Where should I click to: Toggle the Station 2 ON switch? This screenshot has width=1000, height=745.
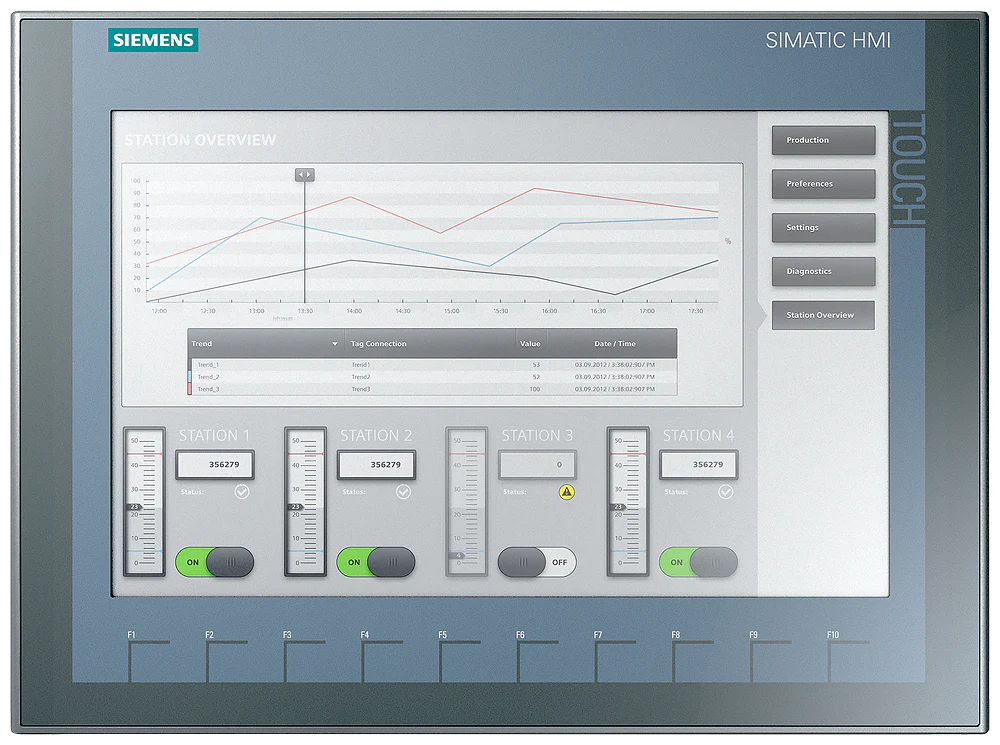tap(375, 563)
